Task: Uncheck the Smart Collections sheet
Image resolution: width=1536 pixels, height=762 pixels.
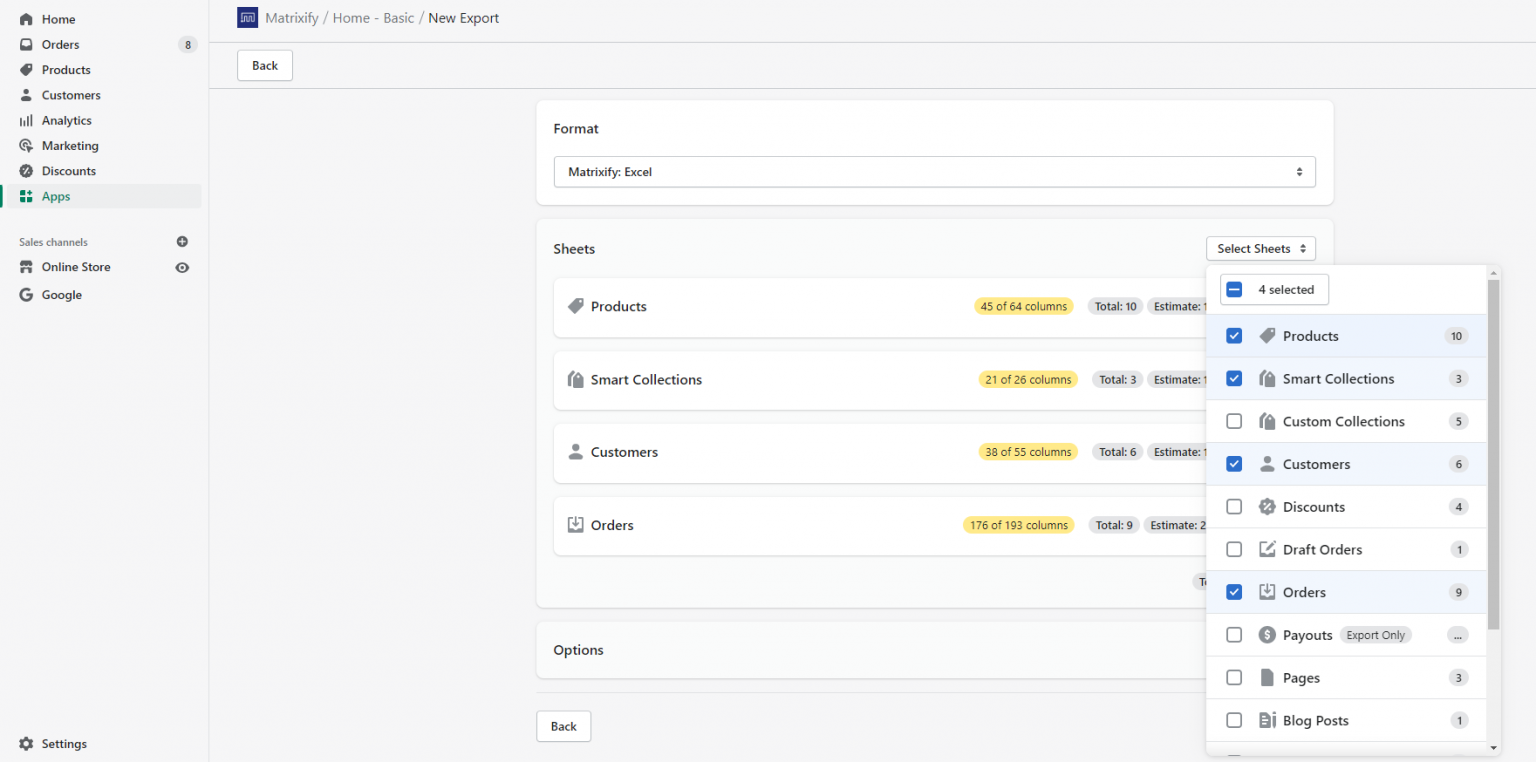Action: coord(1234,378)
